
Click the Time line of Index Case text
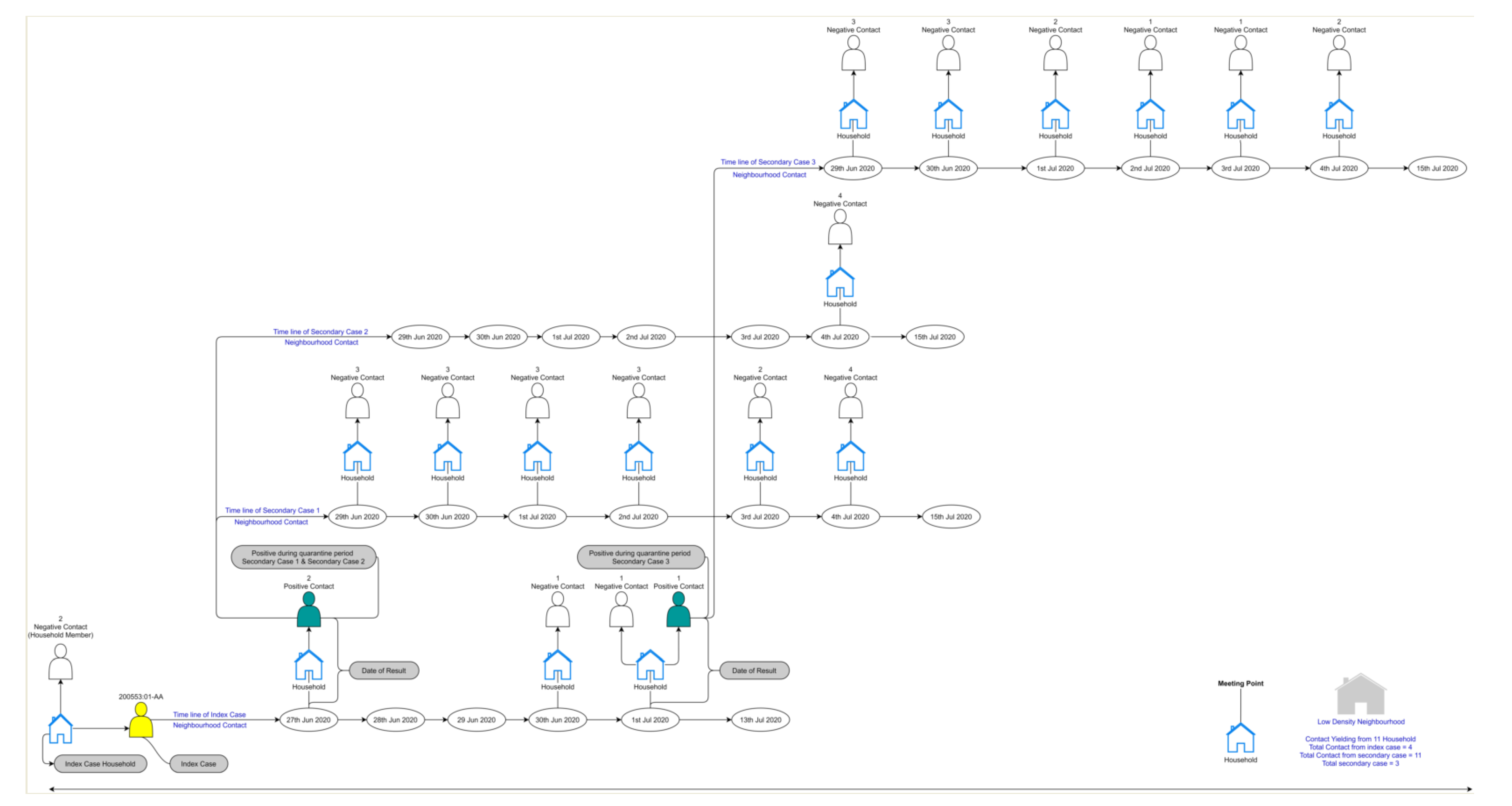[209, 714]
